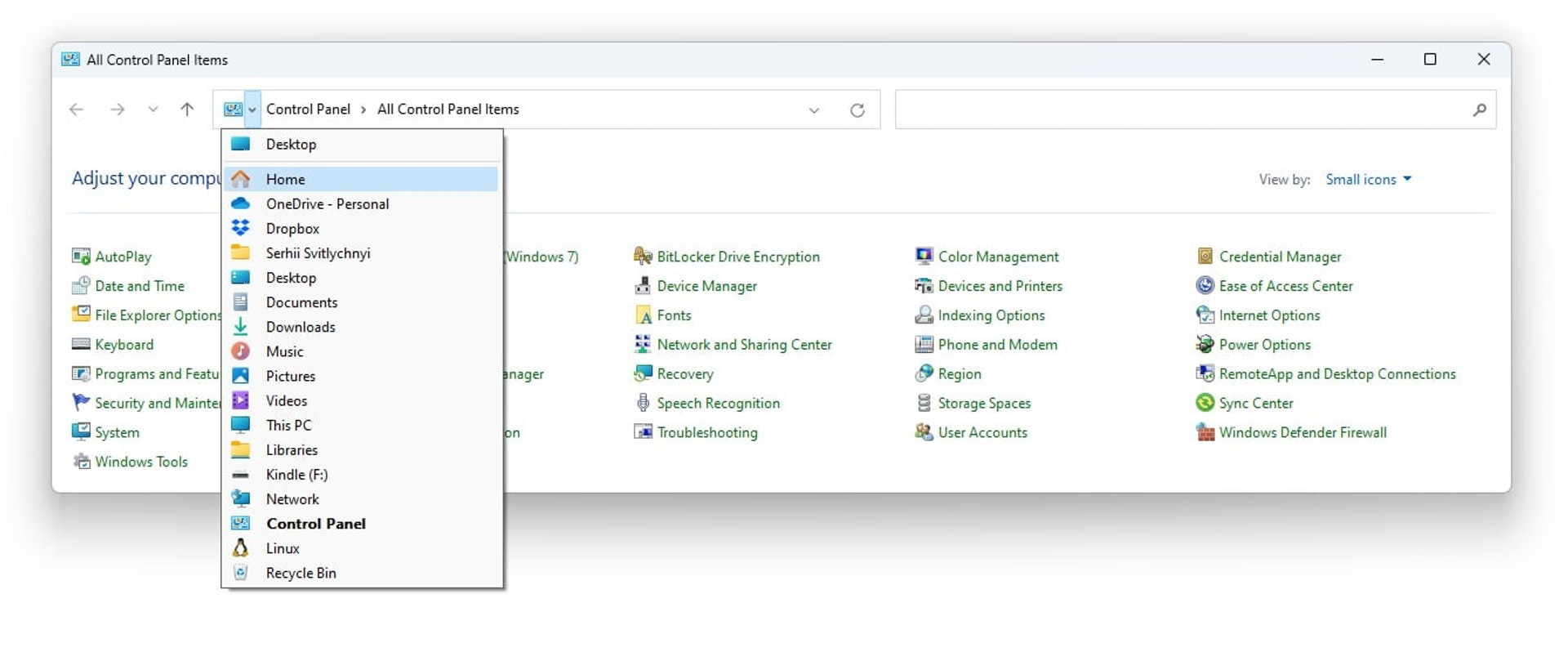The image size is (1568, 661).
Task: Choose Dropbox from the location list
Action: [362, 229]
